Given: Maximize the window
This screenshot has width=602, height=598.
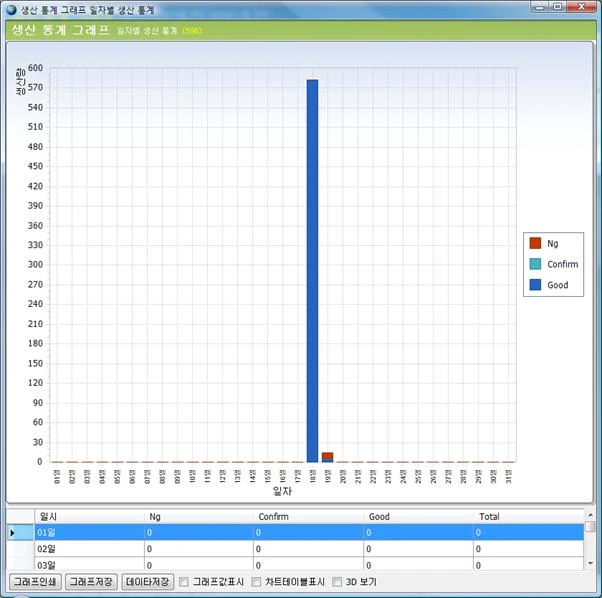Looking at the screenshot, I should tap(557, 7).
